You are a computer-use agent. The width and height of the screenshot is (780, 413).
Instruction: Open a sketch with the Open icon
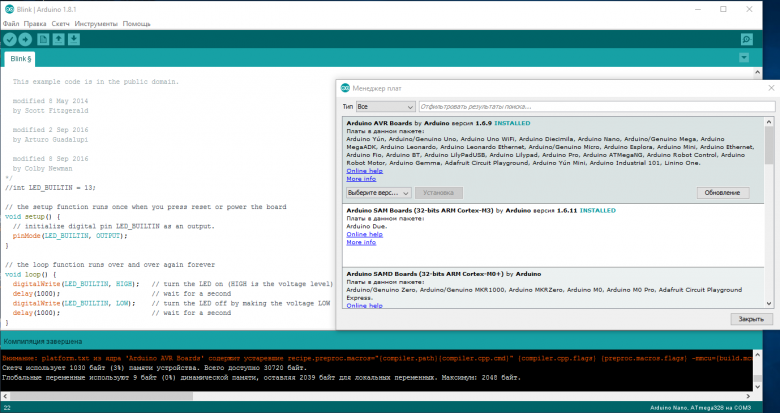[59, 39]
